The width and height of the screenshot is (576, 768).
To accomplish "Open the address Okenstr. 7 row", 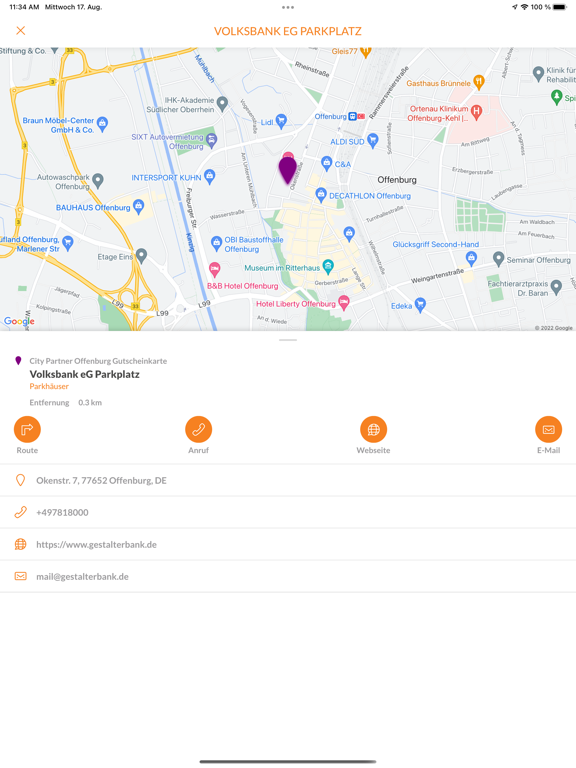I will click(x=288, y=480).
